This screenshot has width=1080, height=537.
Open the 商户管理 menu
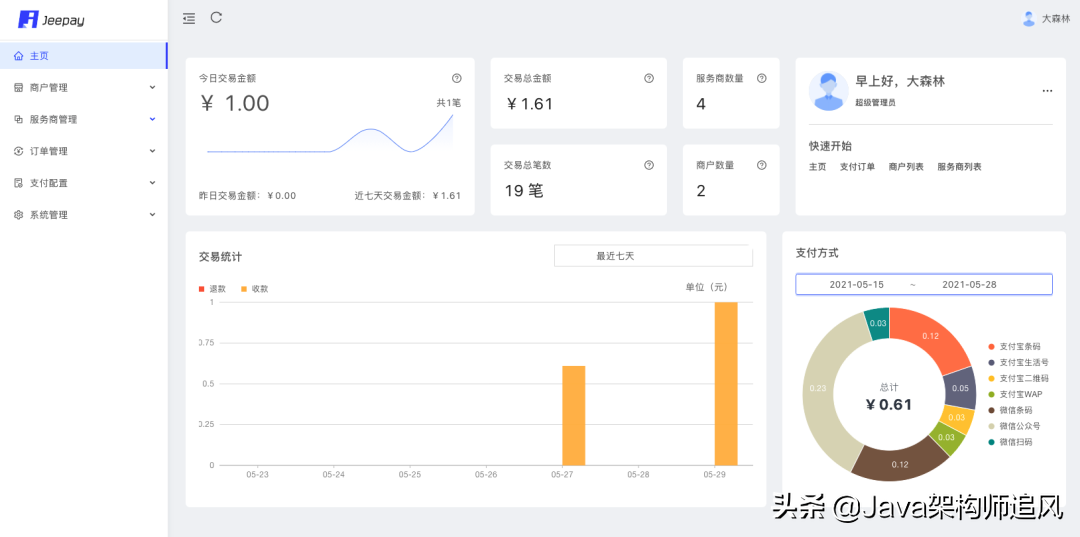[x=83, y=87]
